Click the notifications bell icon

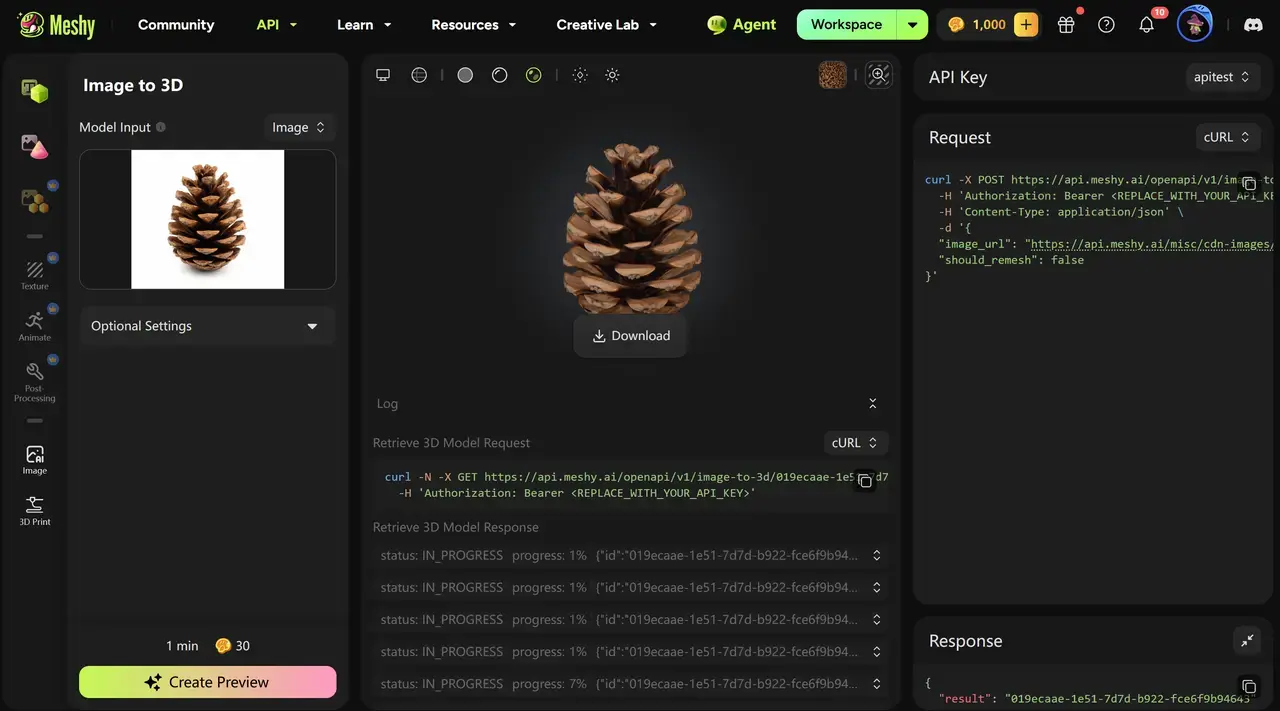point(1147,25)
